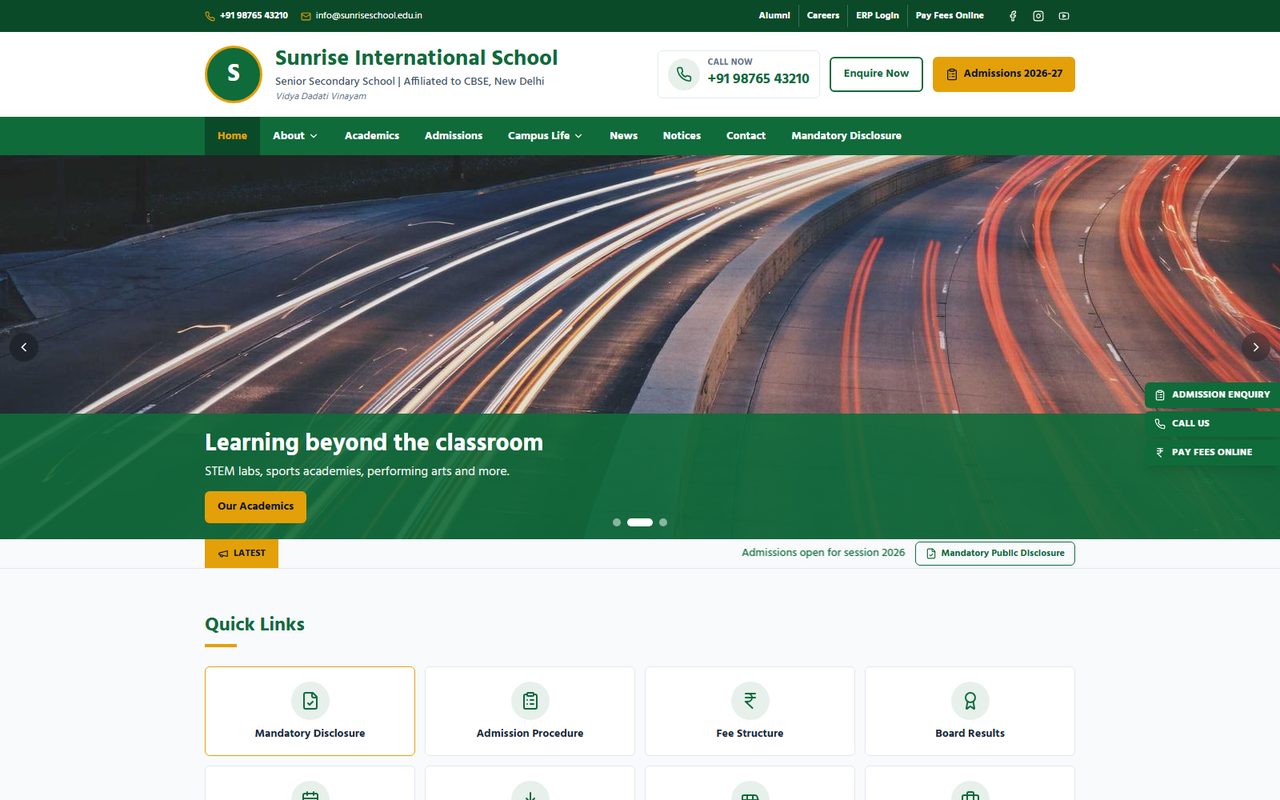This screenshot has height=800, width=1280.
Task: Click the Latest news tag
Action: point(241,554)
